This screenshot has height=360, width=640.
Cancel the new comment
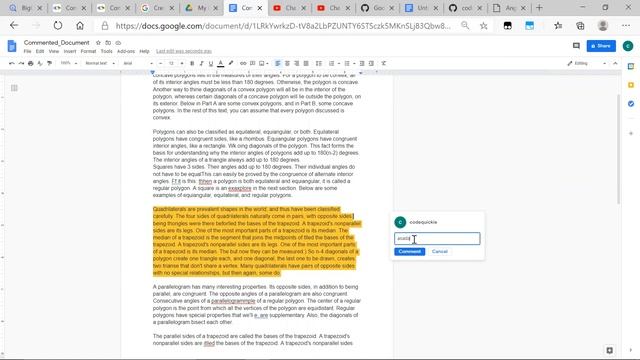440,251
